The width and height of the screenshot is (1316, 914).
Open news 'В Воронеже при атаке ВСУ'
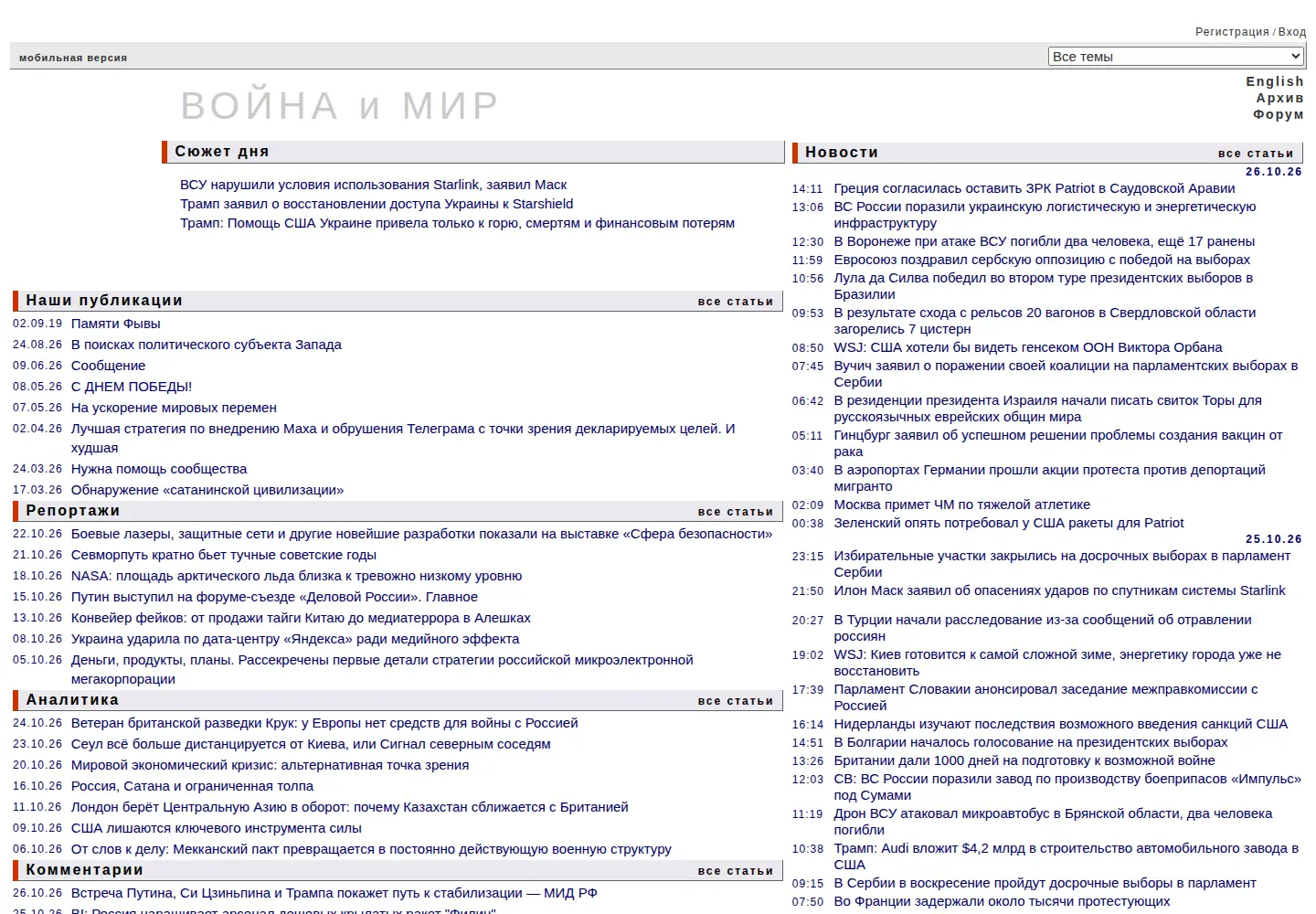point(1045,241)
